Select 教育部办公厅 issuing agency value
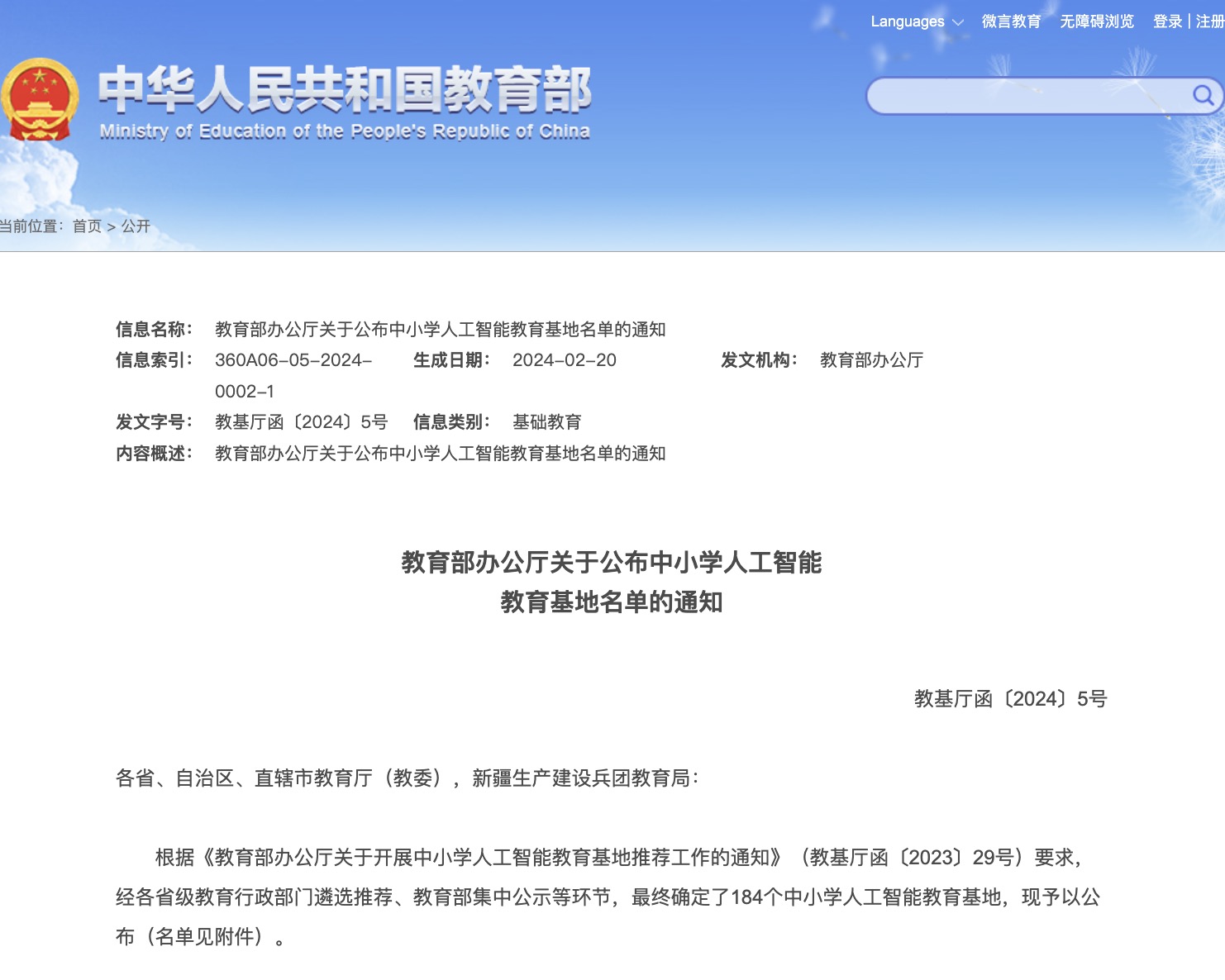The image size is (1225, 980). 871,360
